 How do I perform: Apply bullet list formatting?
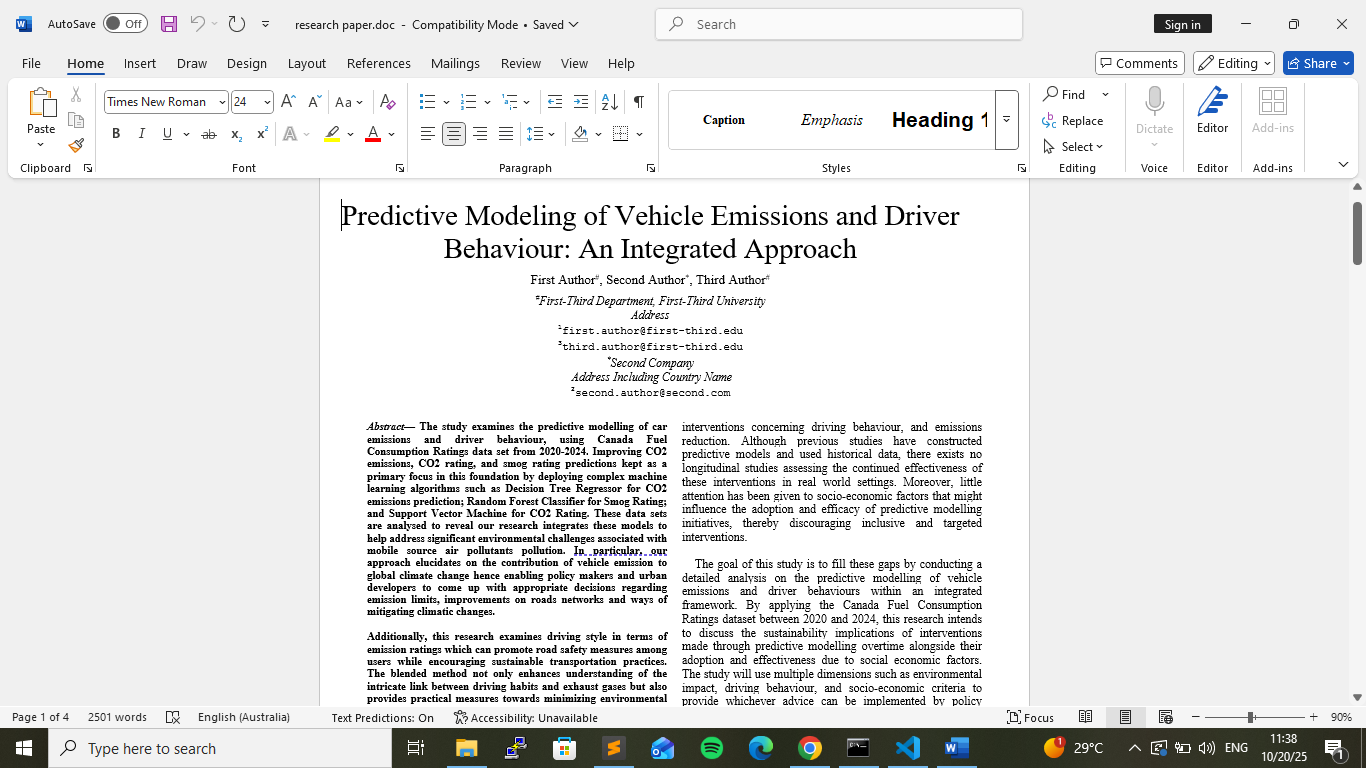coord(428,102)
